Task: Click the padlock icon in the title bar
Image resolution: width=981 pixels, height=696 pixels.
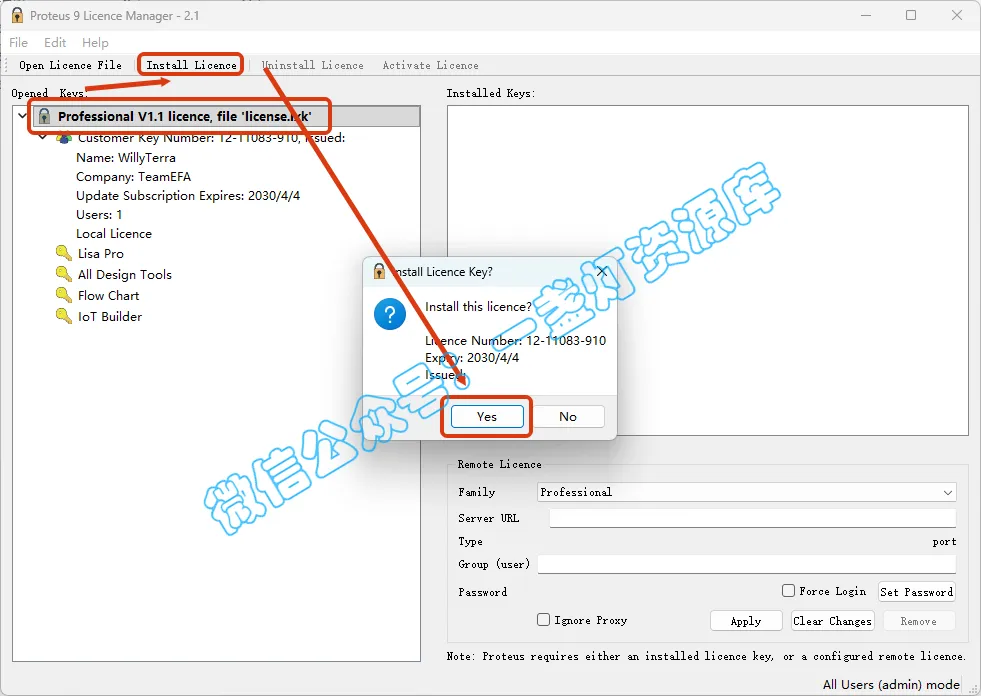Action: click(17, 15)
